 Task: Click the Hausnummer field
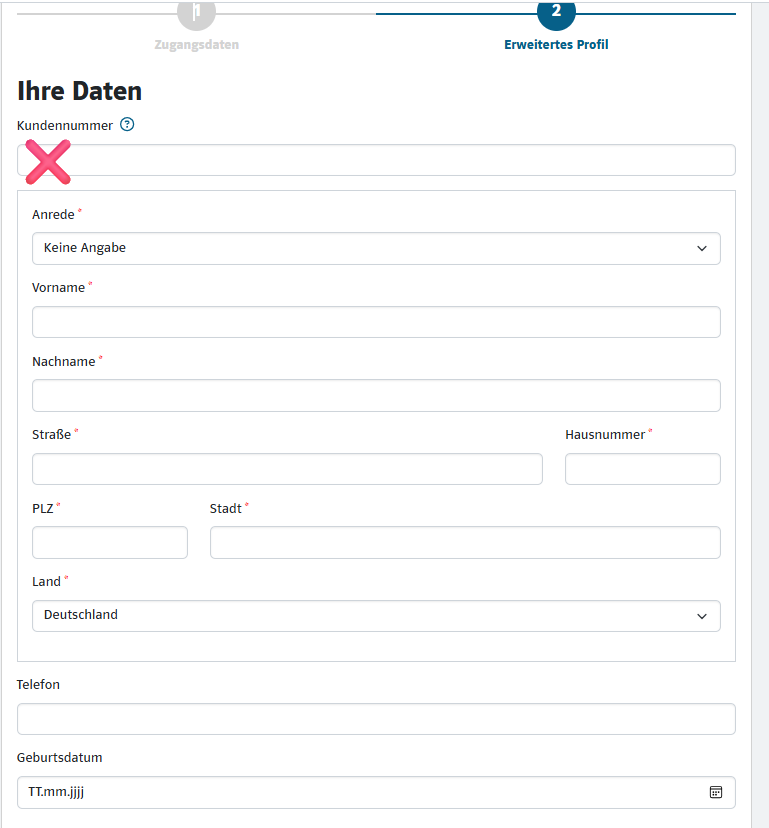[642, 469]
